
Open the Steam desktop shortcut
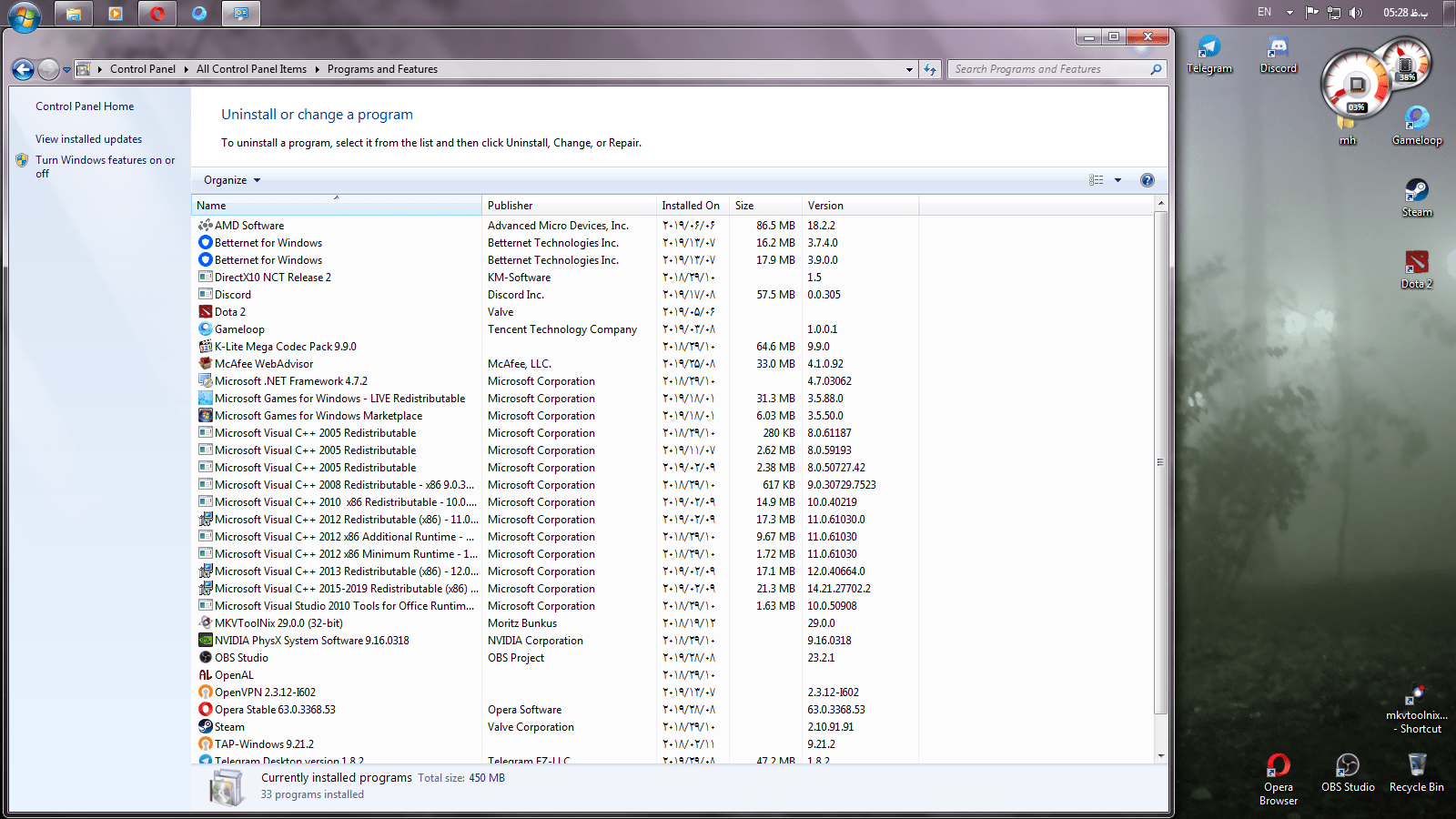tap(1417, 197)
